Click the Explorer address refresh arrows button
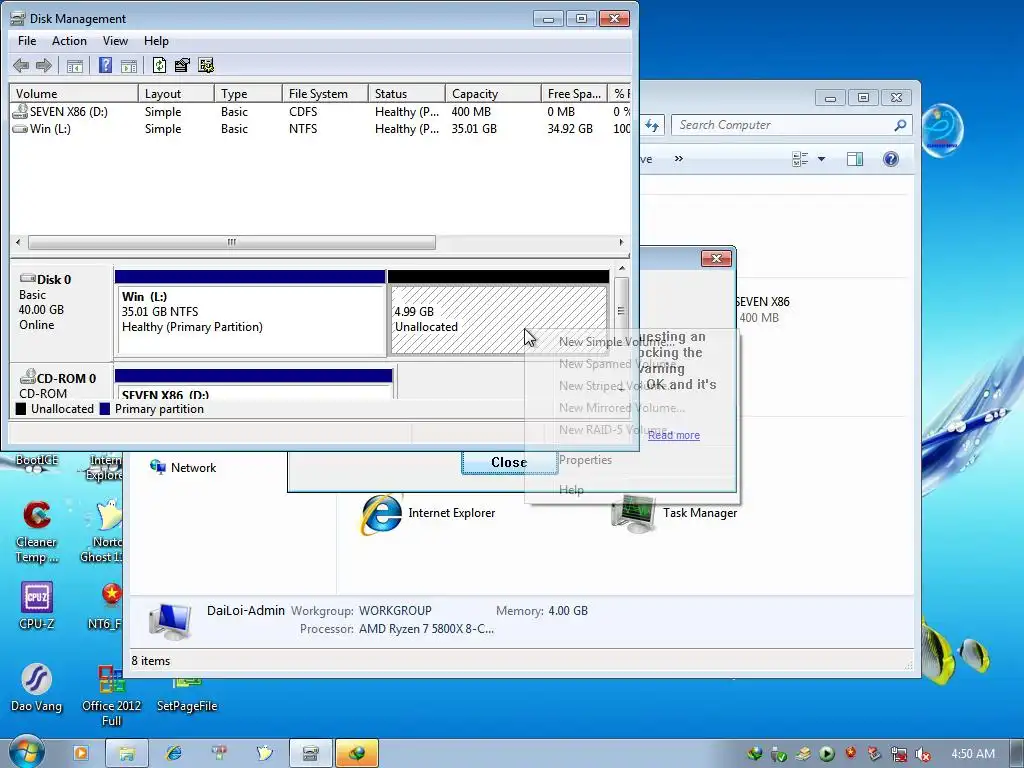 [x=652, y=125]
